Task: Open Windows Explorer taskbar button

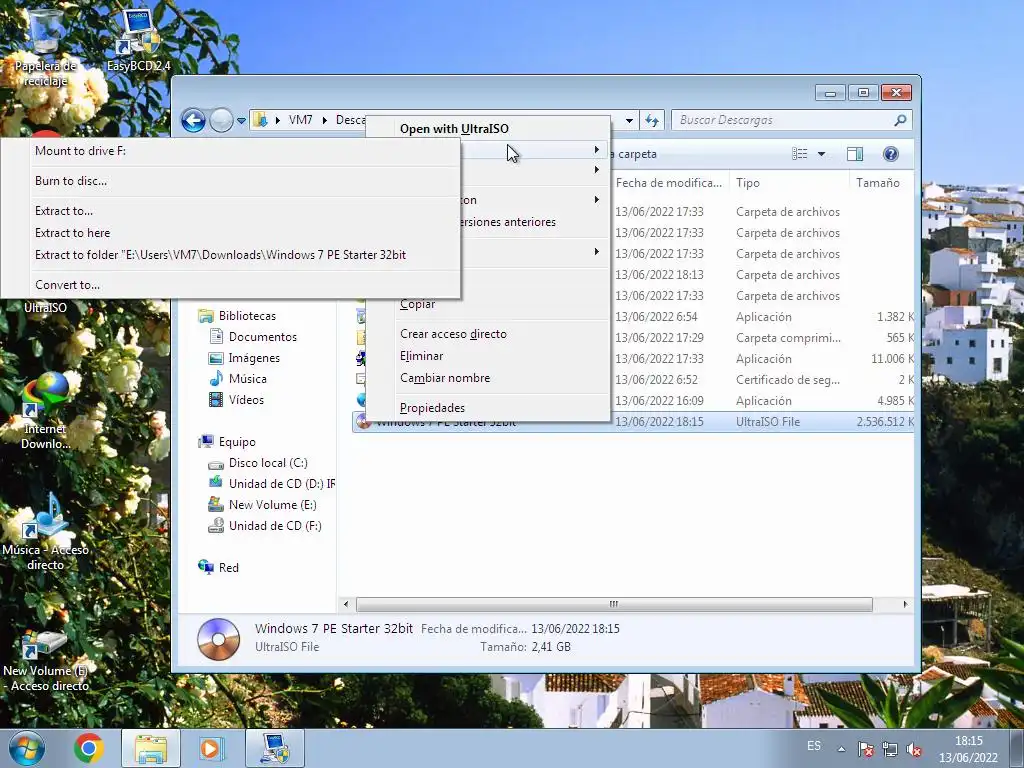Action: point(151,748)
